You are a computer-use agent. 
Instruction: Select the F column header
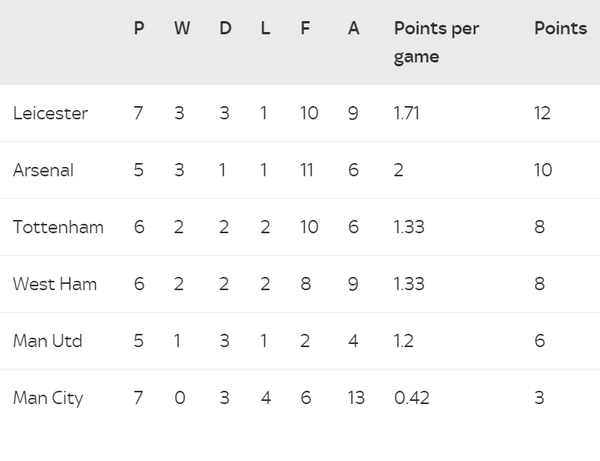(305, 28)
